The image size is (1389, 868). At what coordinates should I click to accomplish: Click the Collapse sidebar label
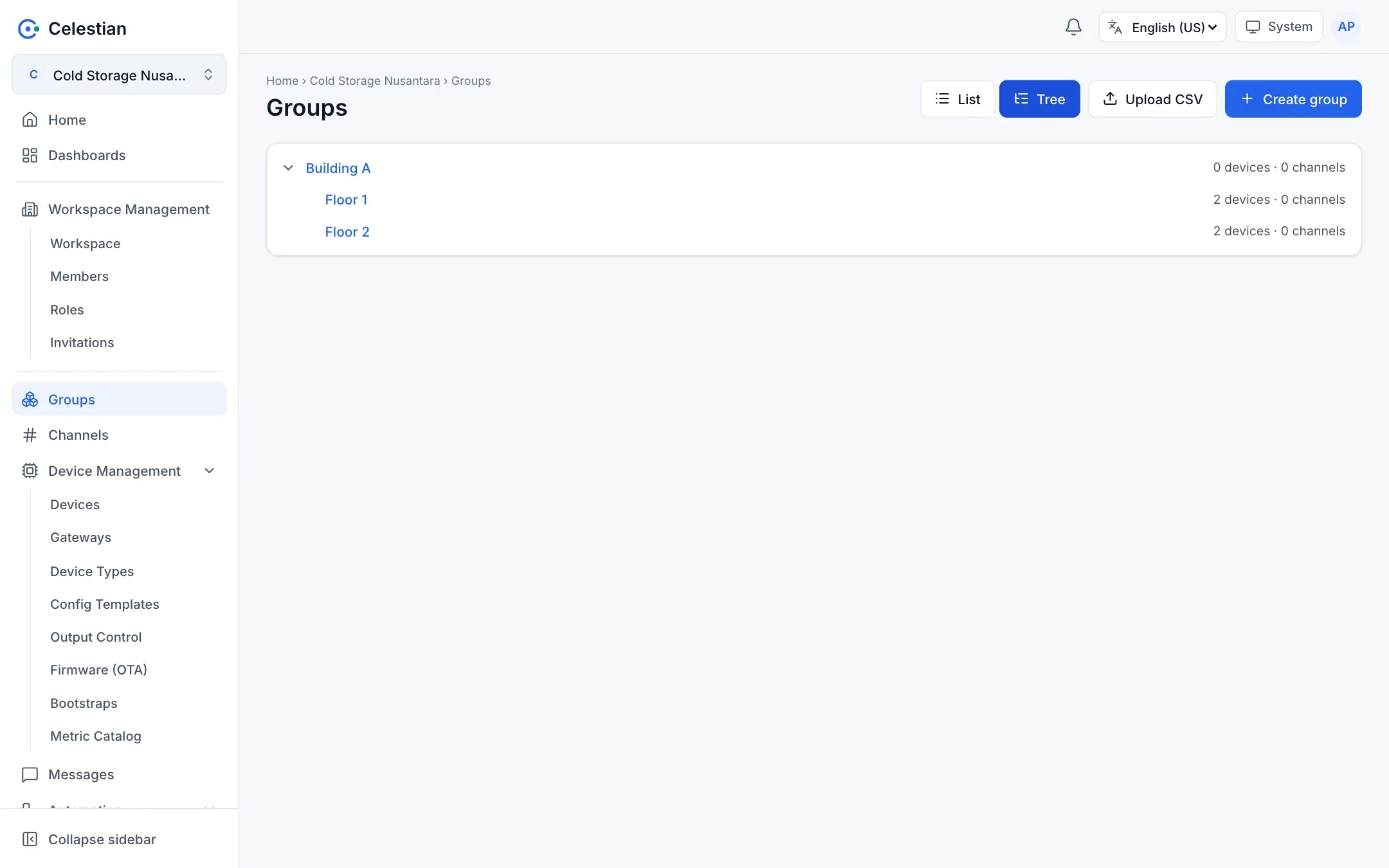(102, 839)
